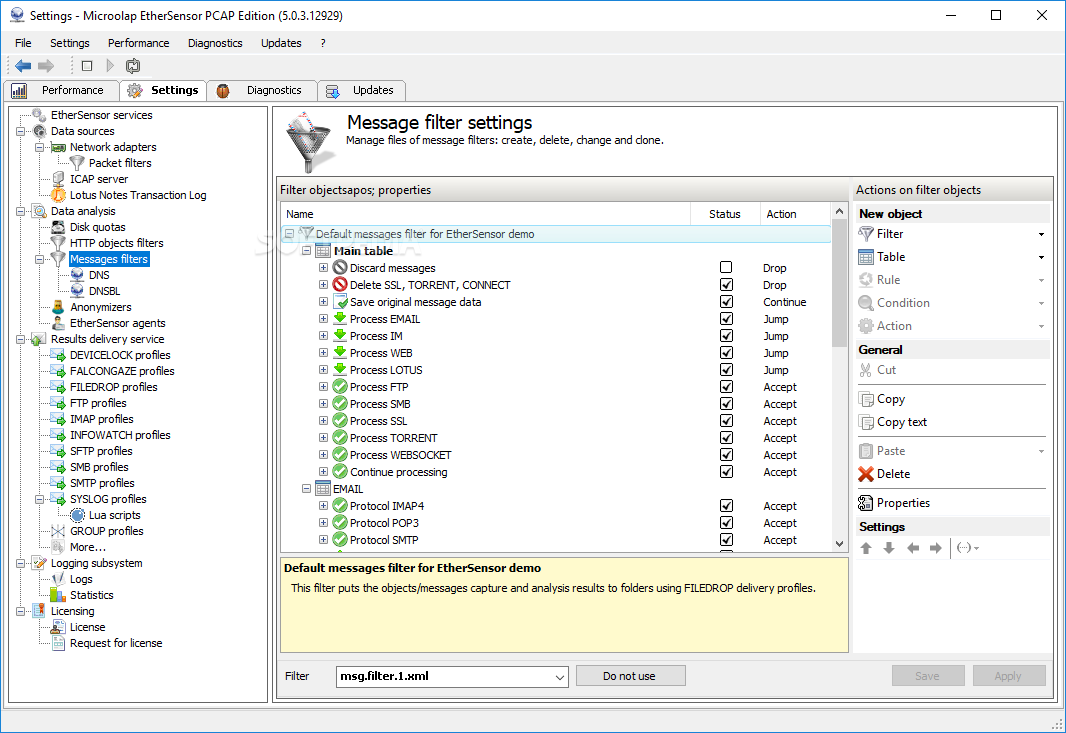Expand the Process IM rule
The width and height of the screenshot is (1066, 733).
click(x=324, y=336)
